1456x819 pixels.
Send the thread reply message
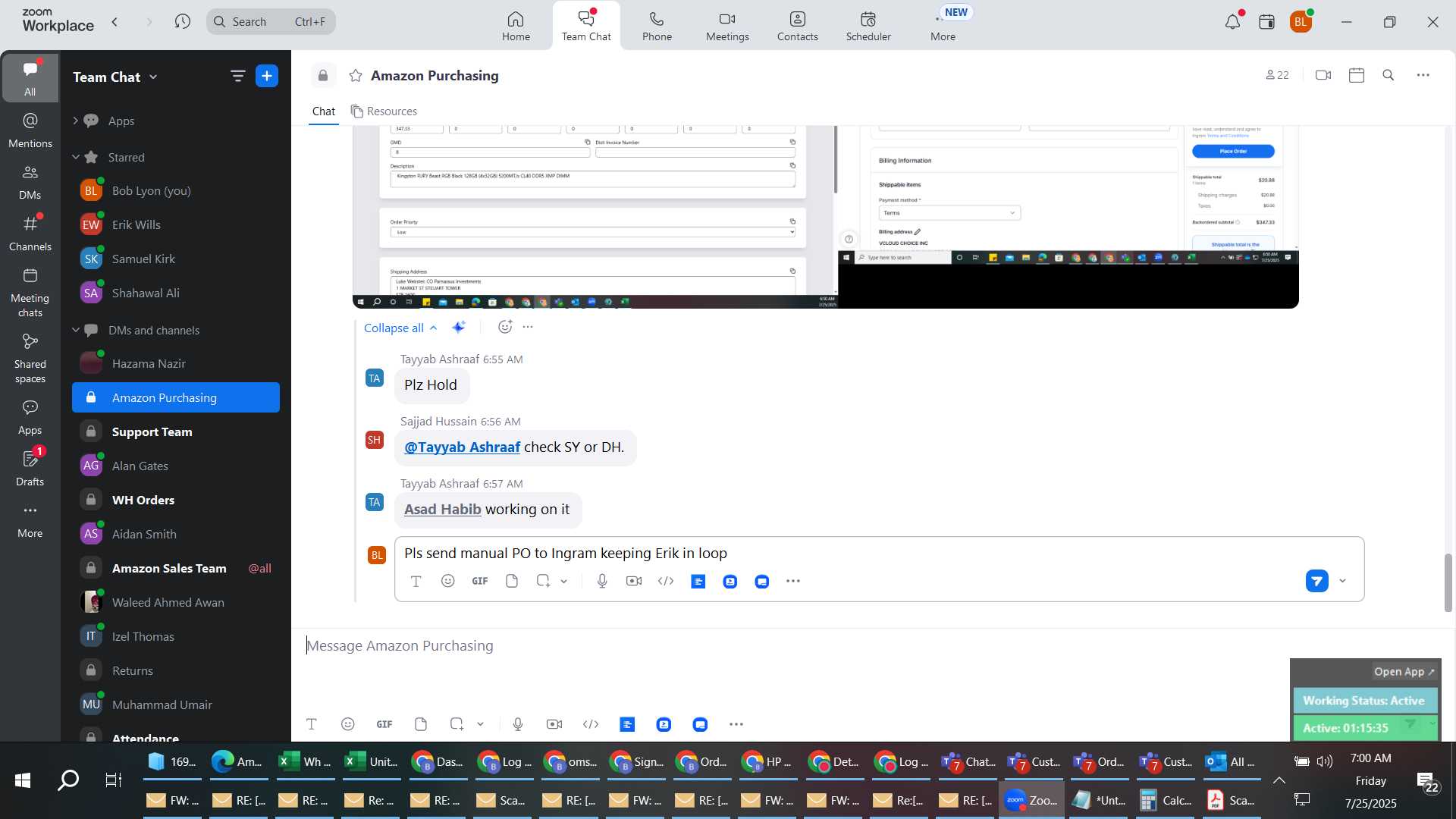(x=1316, y=582)
